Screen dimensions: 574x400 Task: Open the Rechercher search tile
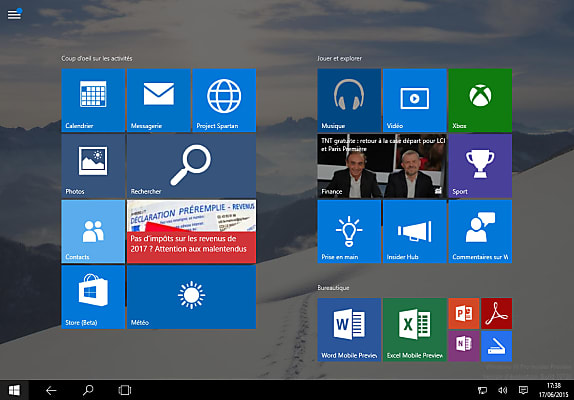191,166
